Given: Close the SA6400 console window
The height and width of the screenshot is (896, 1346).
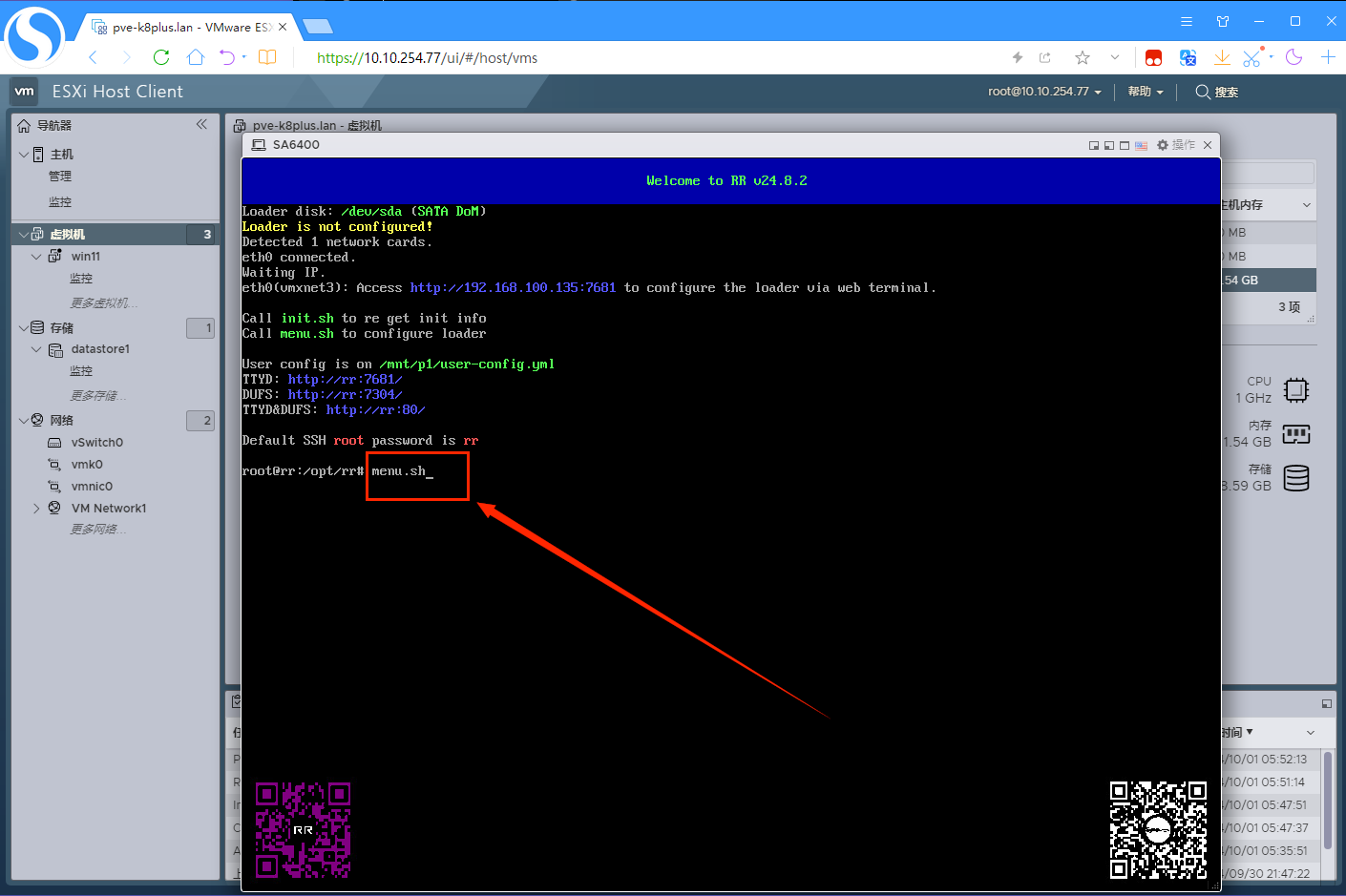Looking at the screenshot, I should click(1208, 145).
